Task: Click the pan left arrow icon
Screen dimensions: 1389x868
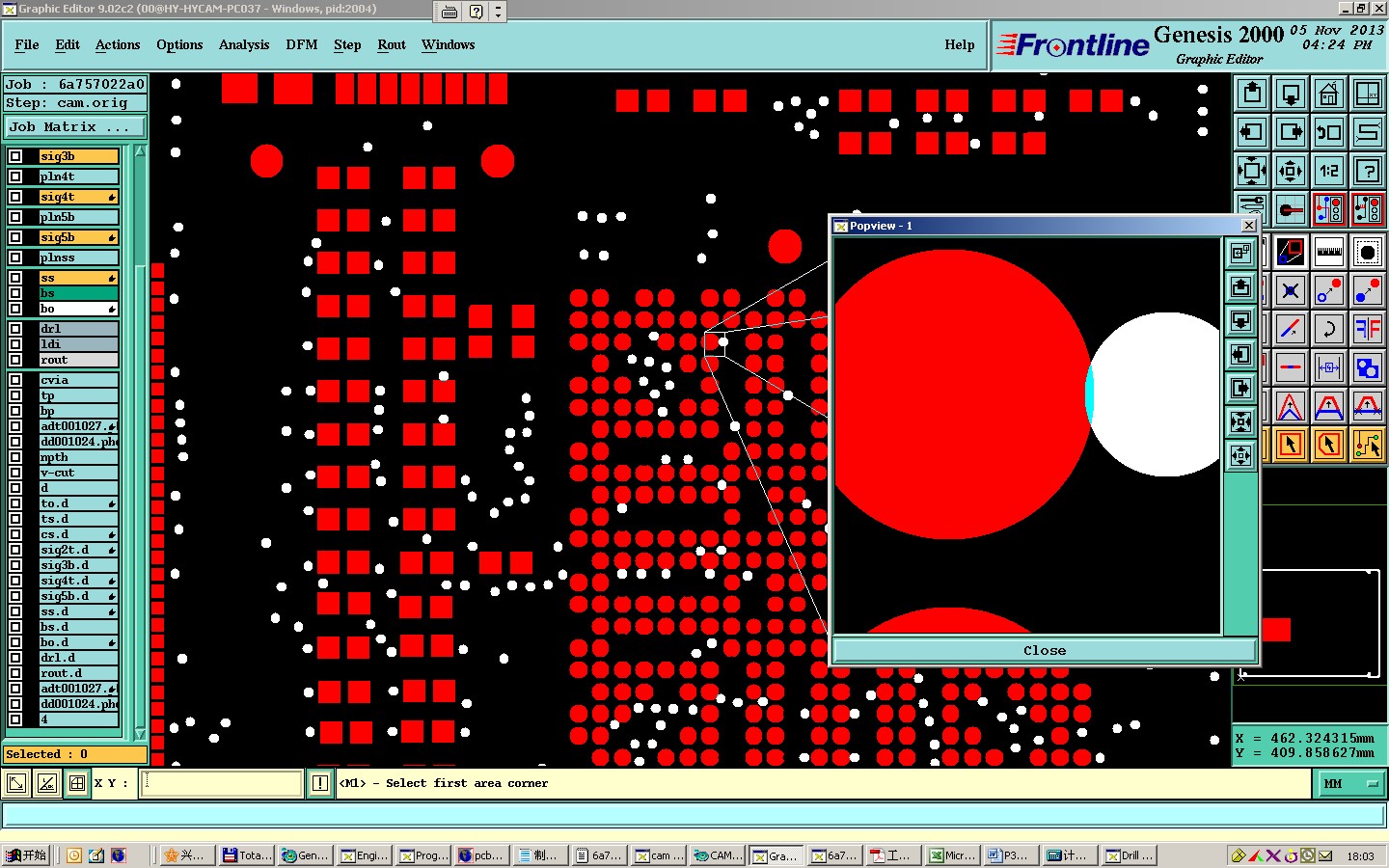Action: pos(1252,132)
